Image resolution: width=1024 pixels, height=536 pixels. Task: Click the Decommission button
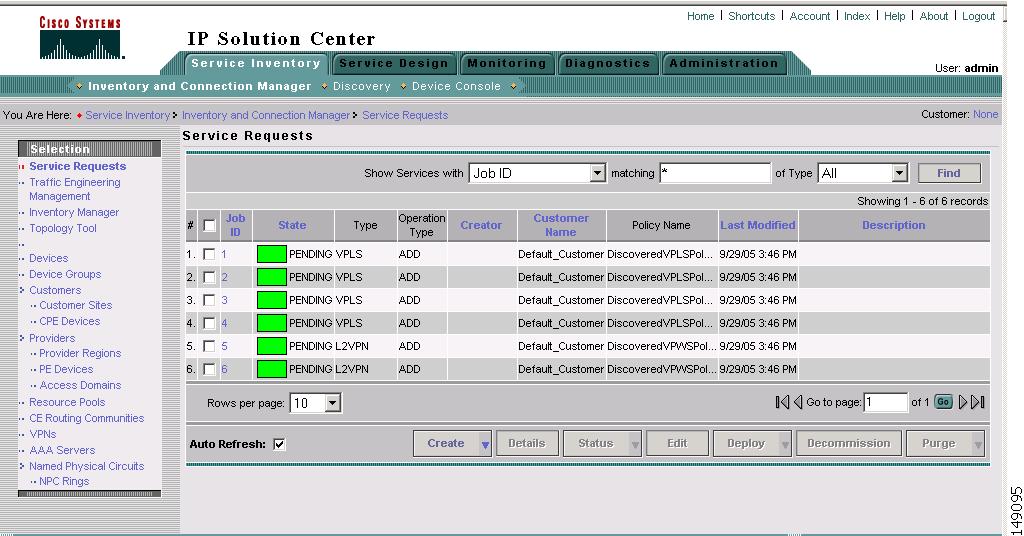pyautogui.click(x=848, y=443)
